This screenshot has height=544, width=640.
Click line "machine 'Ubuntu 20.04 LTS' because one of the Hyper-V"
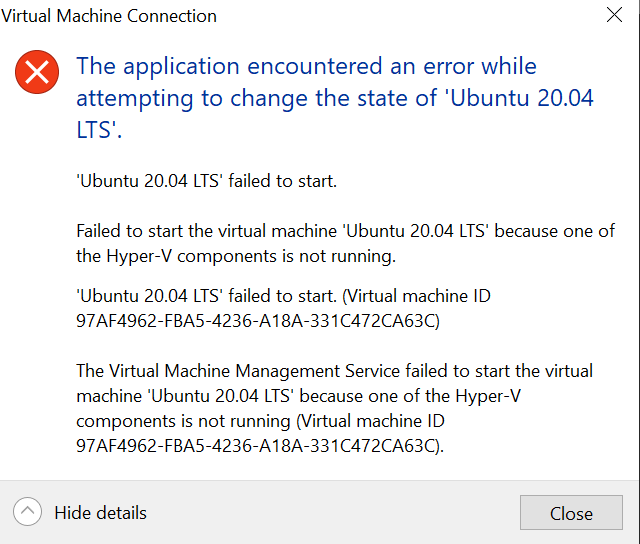tap(298, 396)
